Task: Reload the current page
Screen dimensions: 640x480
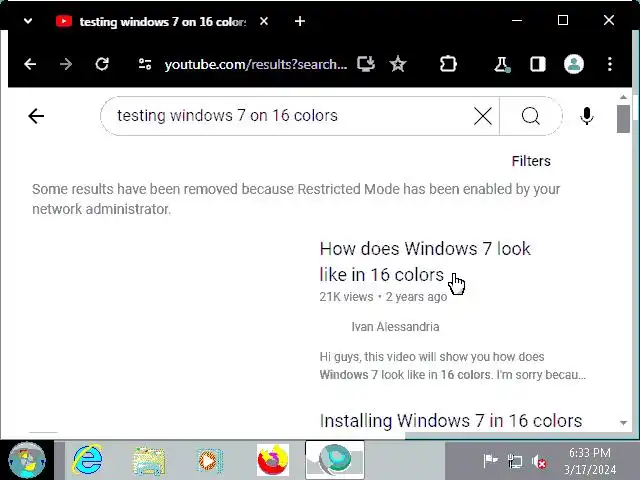Action: click(x=102, y=64)
